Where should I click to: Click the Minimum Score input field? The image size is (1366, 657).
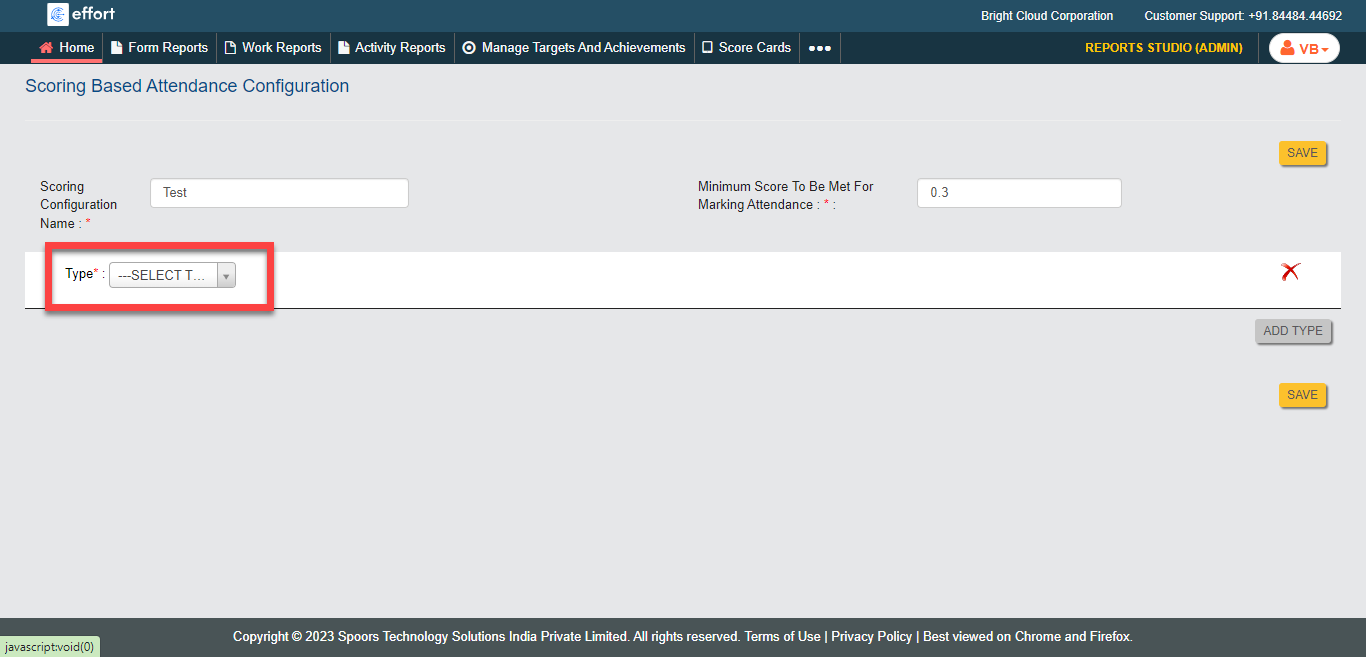click(x=1018, y=193)
